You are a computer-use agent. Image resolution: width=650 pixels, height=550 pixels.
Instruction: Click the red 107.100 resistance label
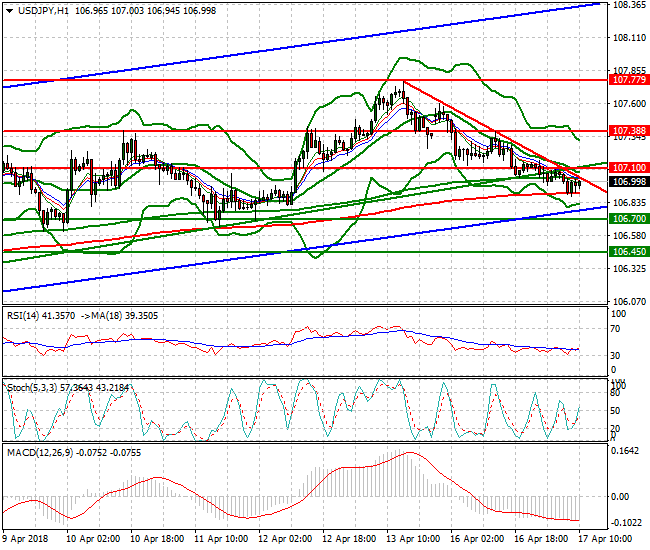click(x=629, y=167)
